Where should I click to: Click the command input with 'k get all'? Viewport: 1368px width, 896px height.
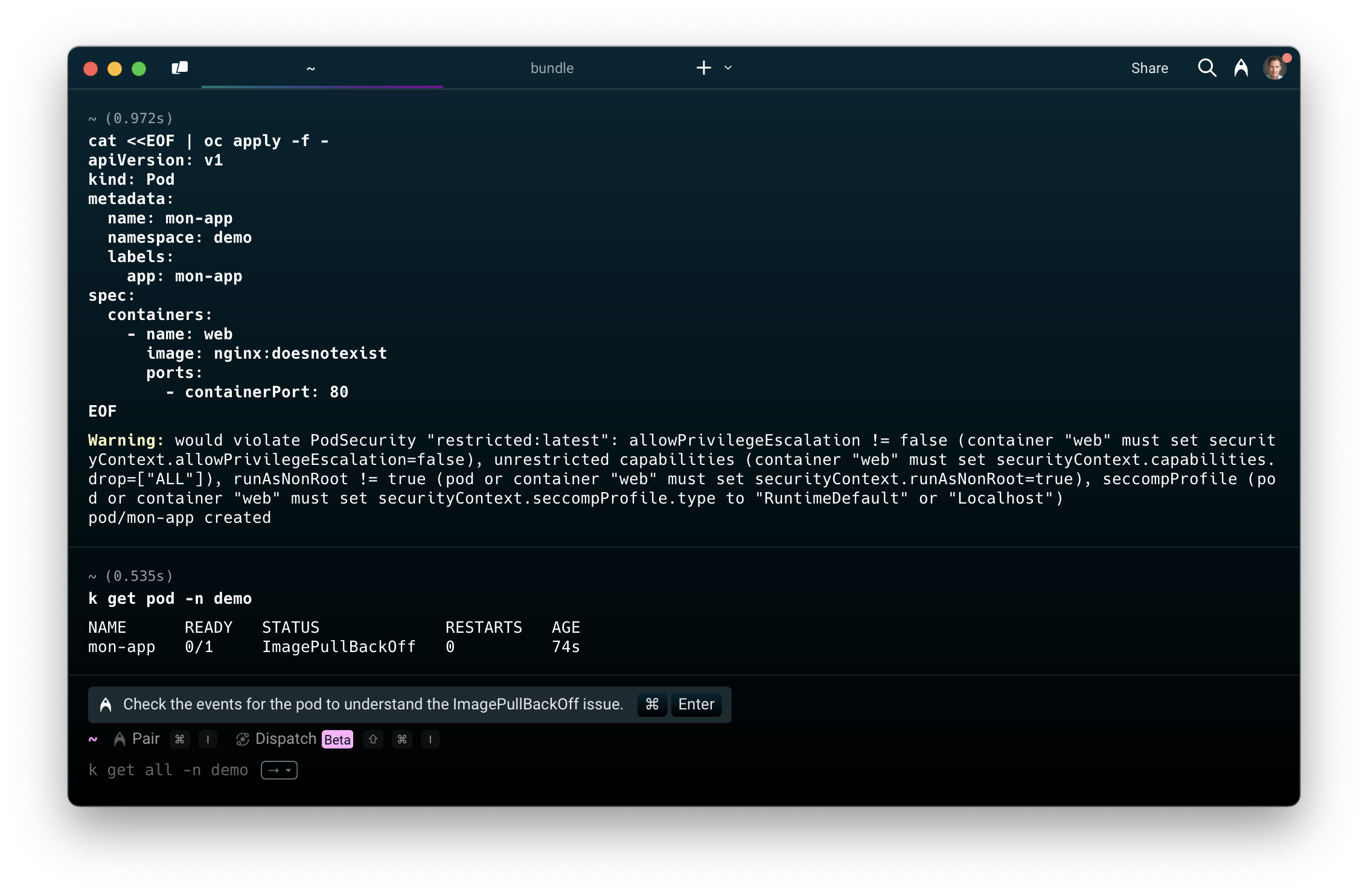(x=168, y=770)
